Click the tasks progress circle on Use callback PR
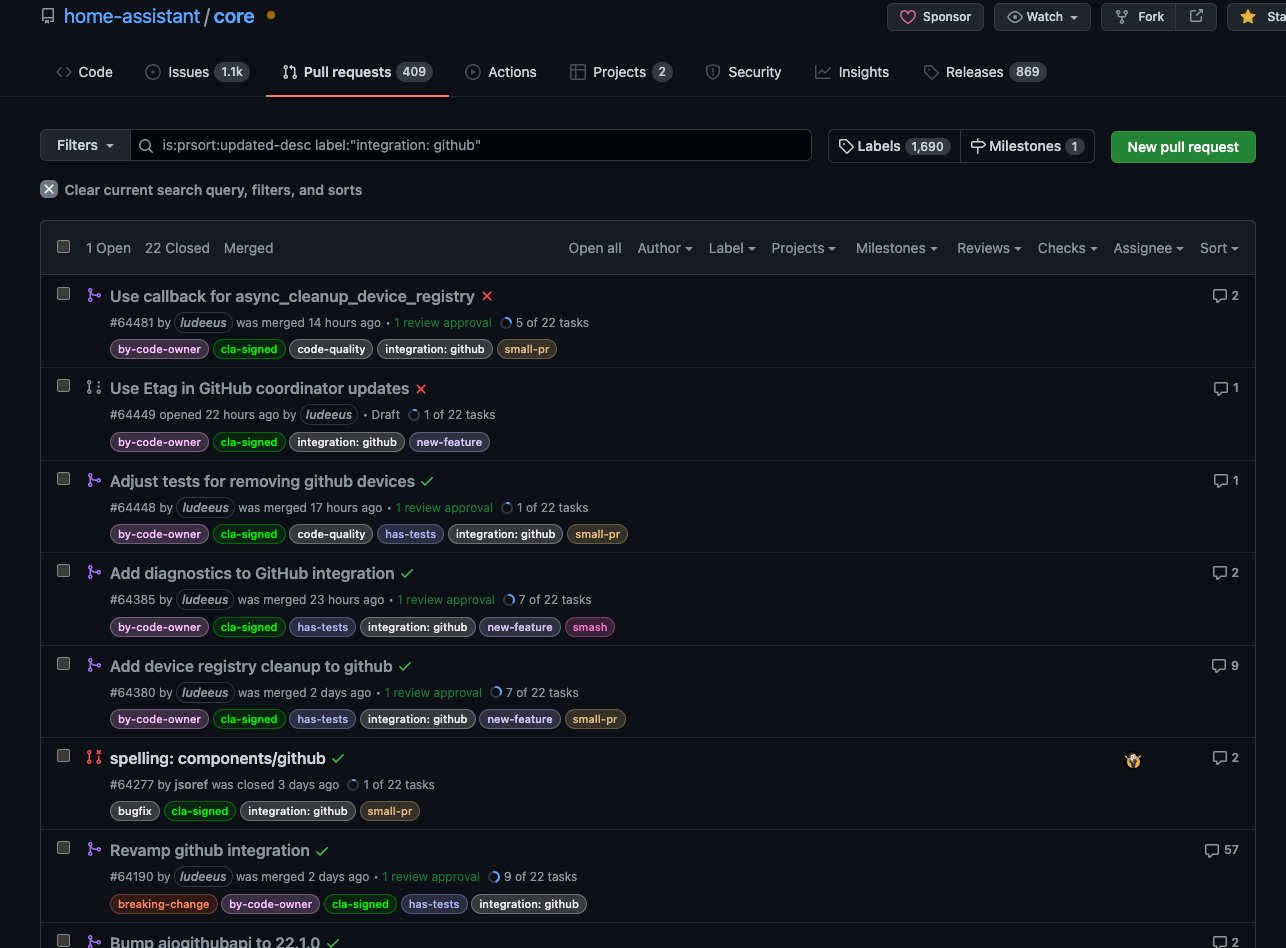 click(506, 323)
